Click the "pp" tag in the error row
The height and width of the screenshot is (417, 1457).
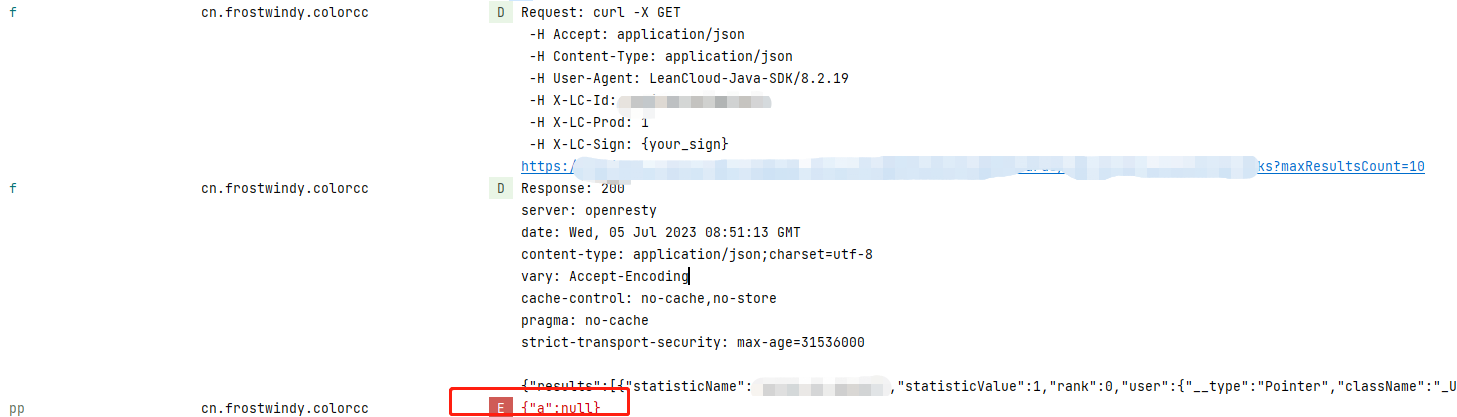tap(17, 408)
